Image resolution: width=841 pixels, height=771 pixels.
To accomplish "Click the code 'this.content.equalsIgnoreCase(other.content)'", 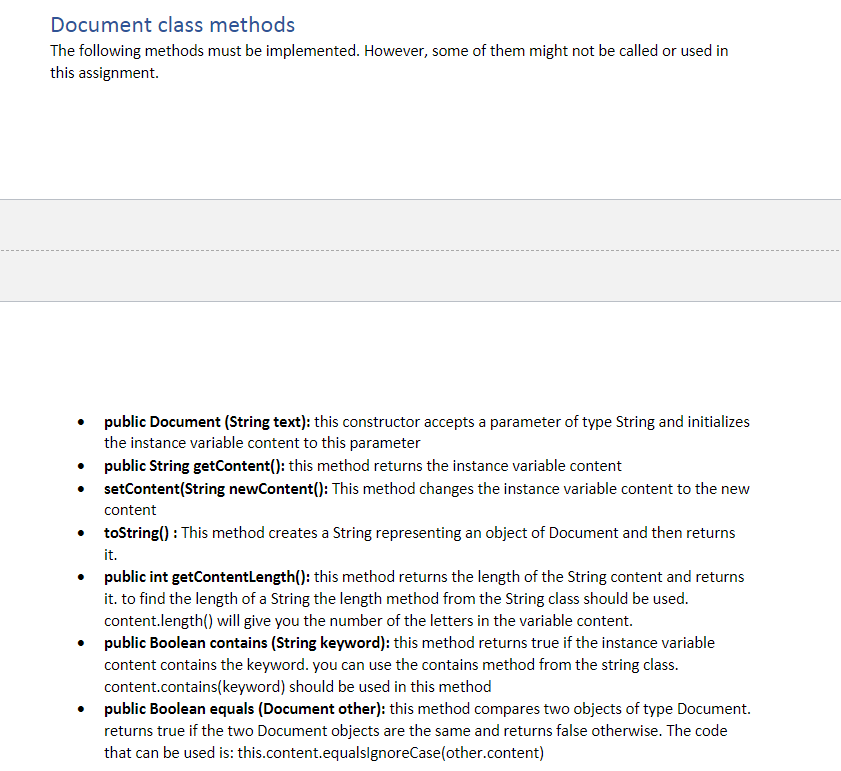I will 390,753.
